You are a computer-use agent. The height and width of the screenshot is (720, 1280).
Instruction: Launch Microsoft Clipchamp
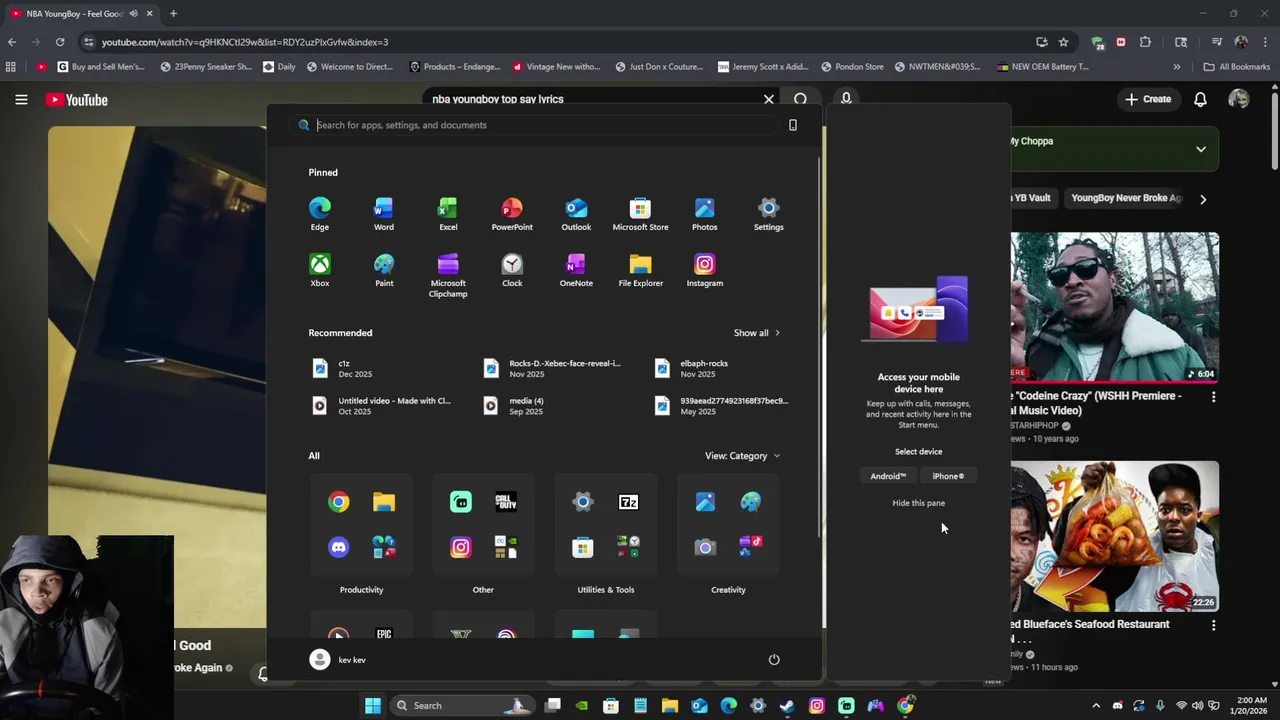tap(448, 275)
